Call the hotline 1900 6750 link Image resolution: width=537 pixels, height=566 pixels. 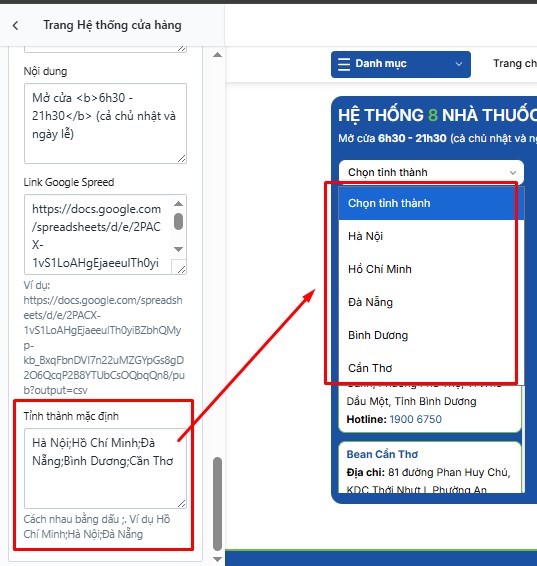(x=415, y=419)
